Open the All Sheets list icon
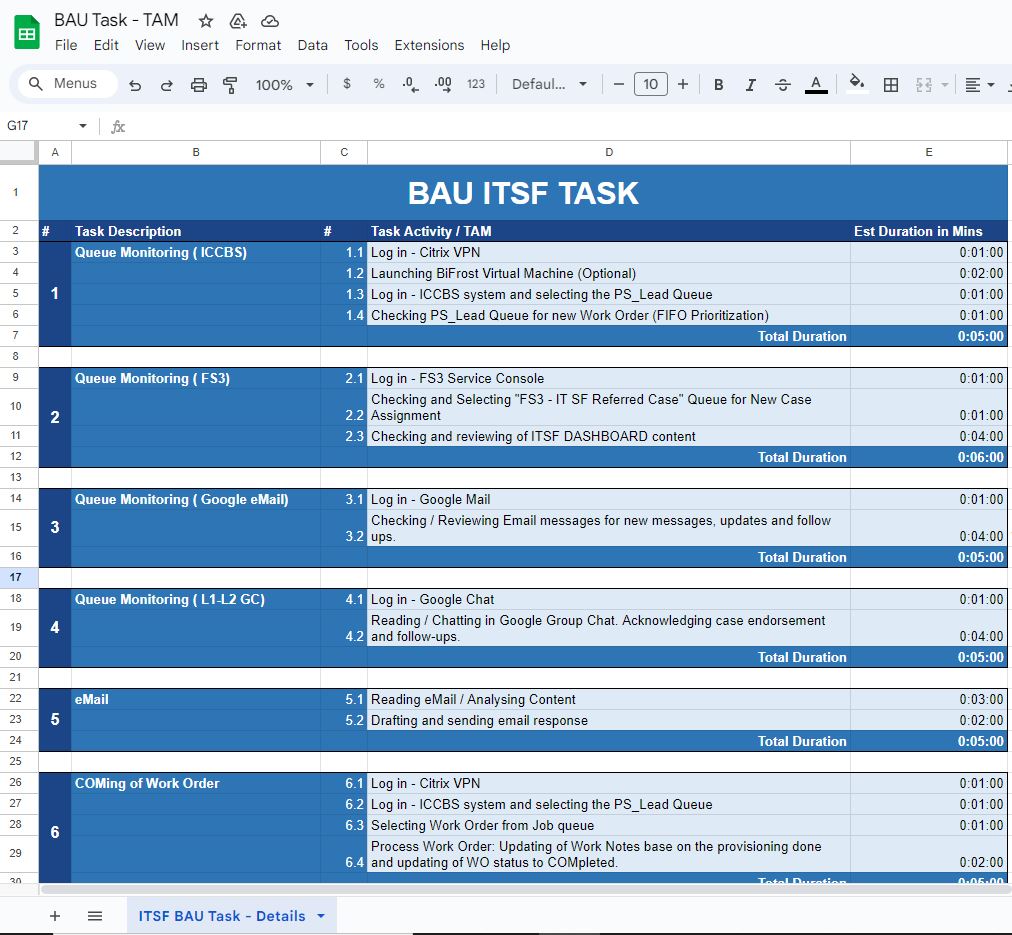 tap(95, 916)
